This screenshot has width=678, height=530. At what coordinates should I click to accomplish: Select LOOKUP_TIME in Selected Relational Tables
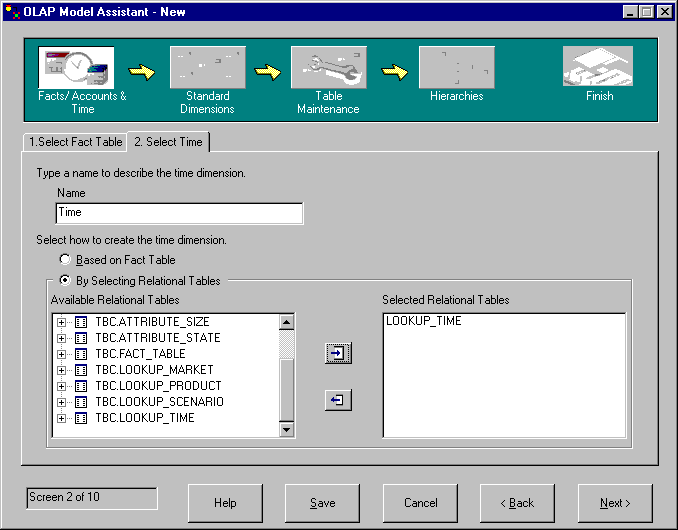(424, 321)
